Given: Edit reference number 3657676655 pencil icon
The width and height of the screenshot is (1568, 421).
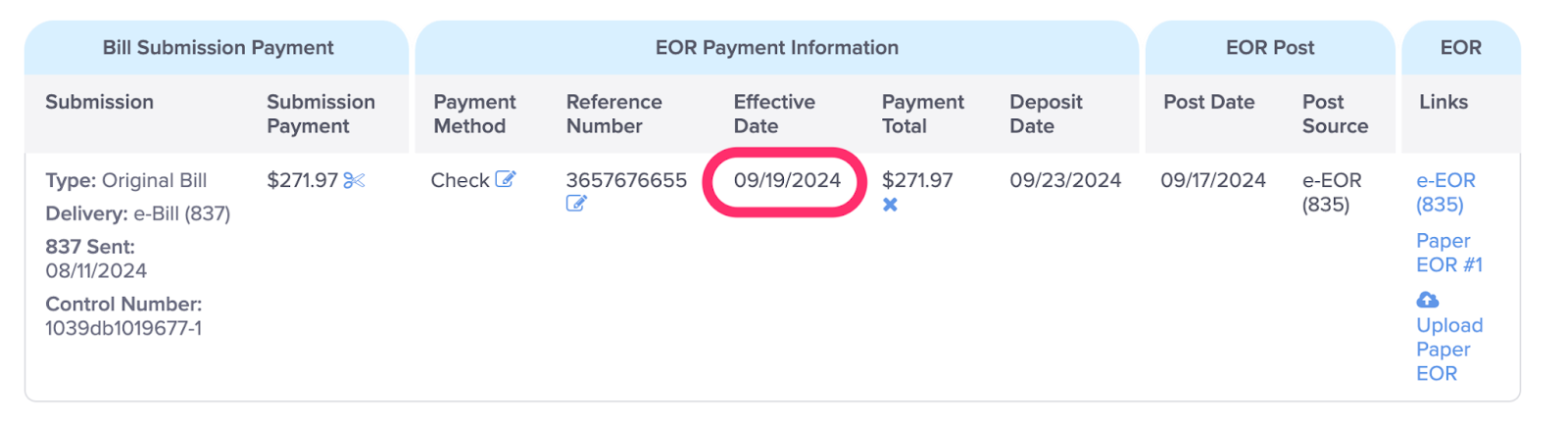Looking at the screenshot, I should tap(576, 204).
